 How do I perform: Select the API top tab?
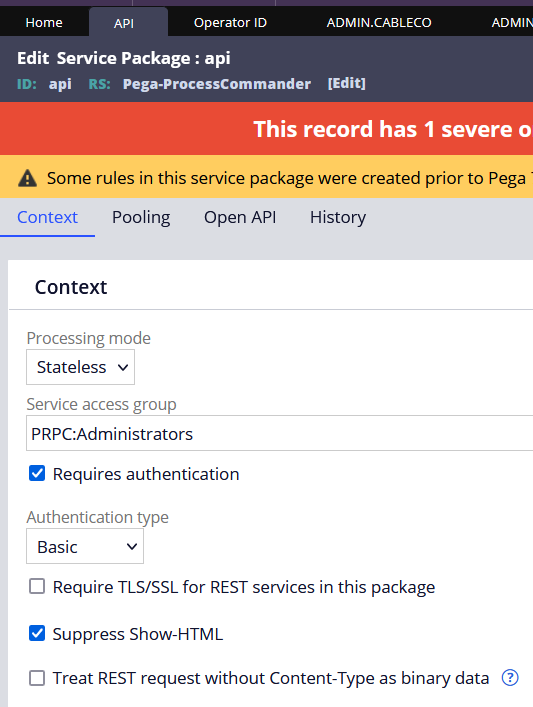tap(124, 23)
